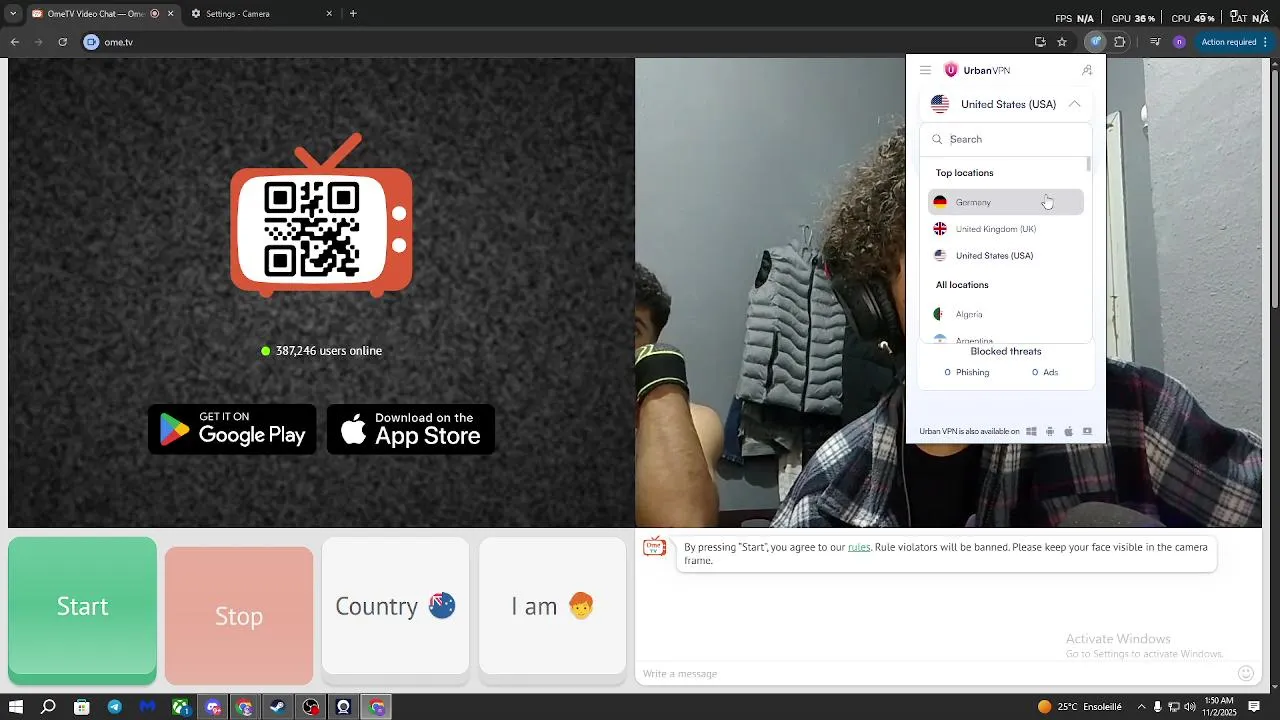
Task: Click Get it on Google Play badge
Action: 232,430
